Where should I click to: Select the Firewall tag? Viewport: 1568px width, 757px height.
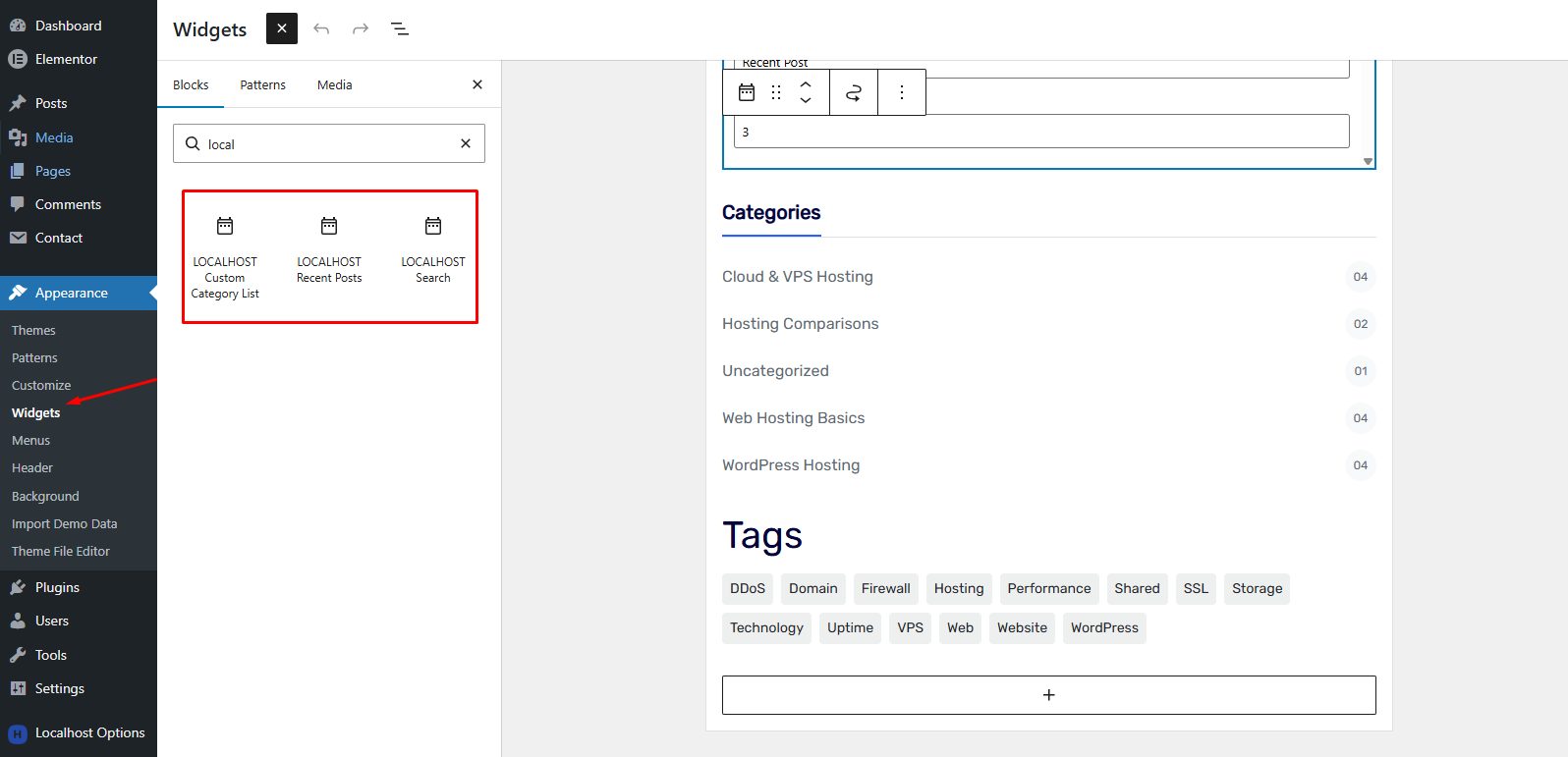[885, 589]
